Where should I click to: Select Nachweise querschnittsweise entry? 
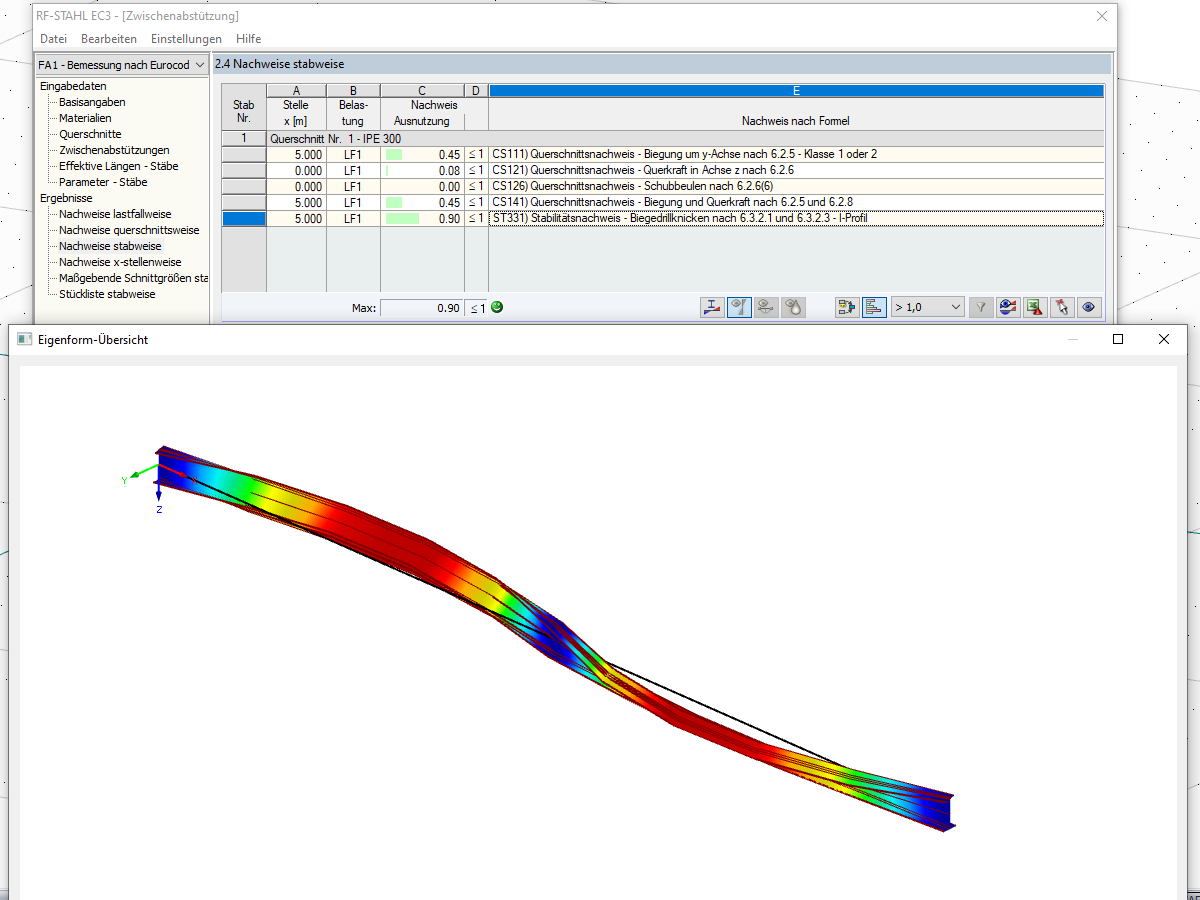point(129,230)
